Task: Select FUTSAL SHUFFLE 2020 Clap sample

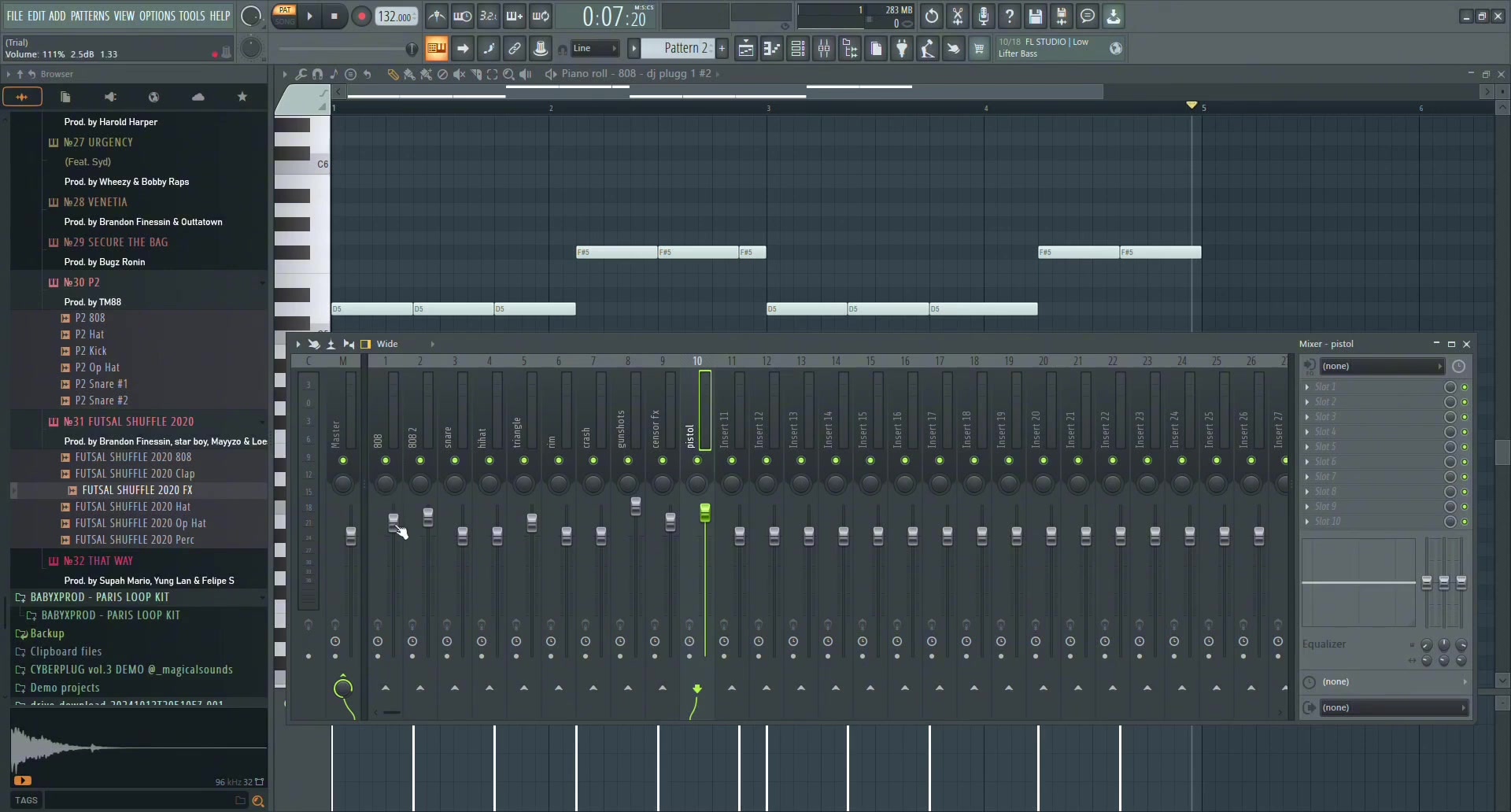Action: click(x=135, y=474)
